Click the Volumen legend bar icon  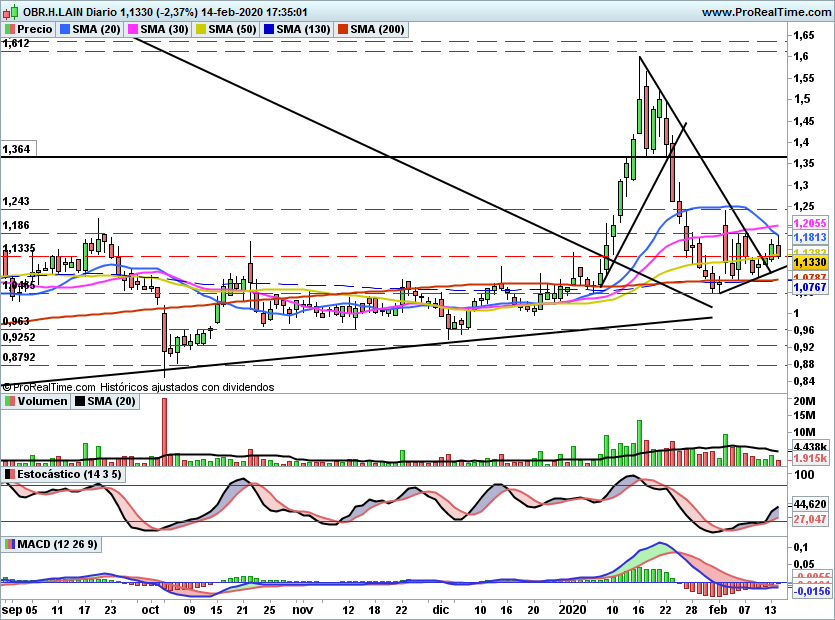(x=10, y=401)
